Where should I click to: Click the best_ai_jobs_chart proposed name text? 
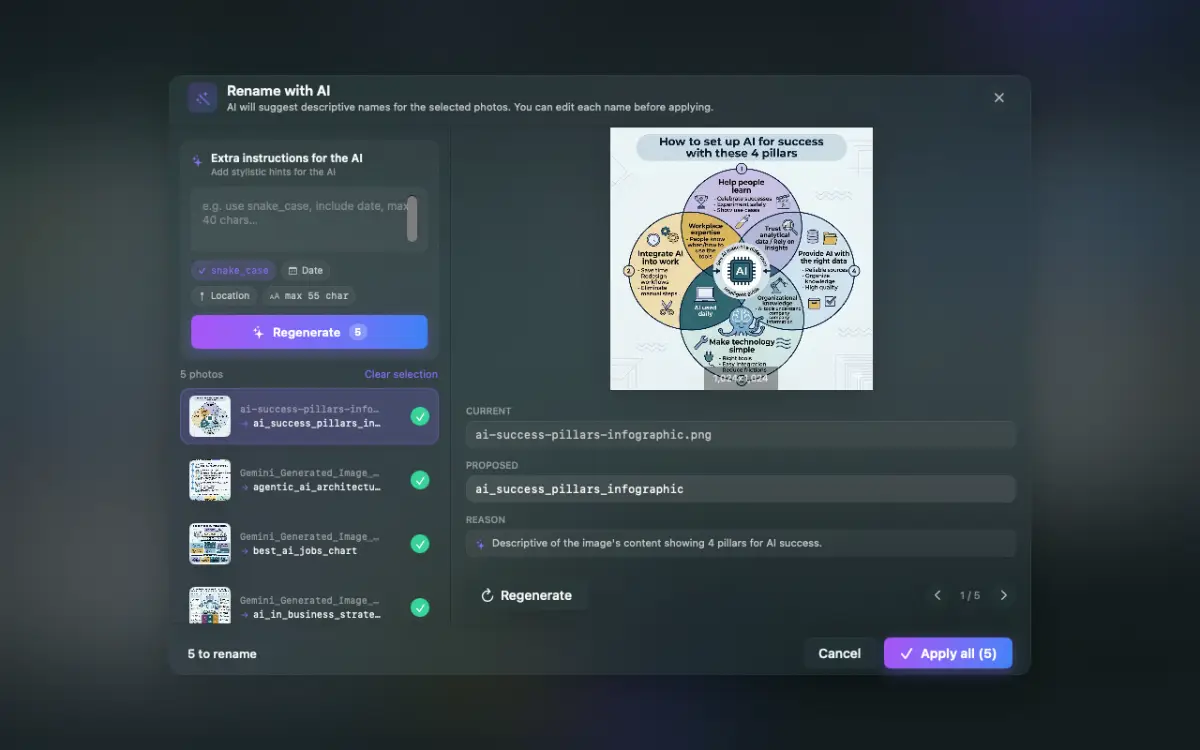(x=305, y=551)
